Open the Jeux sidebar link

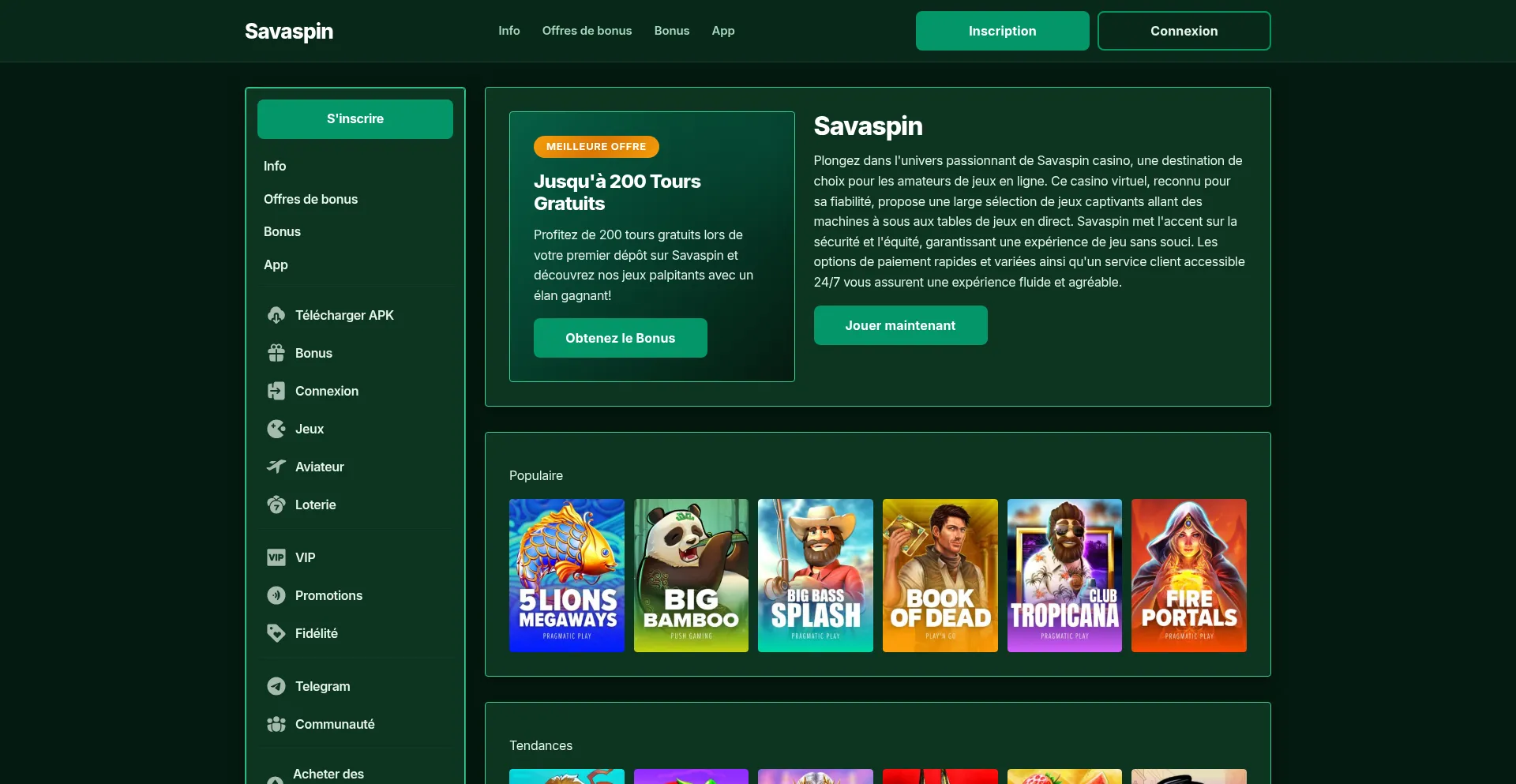(310, 429)
